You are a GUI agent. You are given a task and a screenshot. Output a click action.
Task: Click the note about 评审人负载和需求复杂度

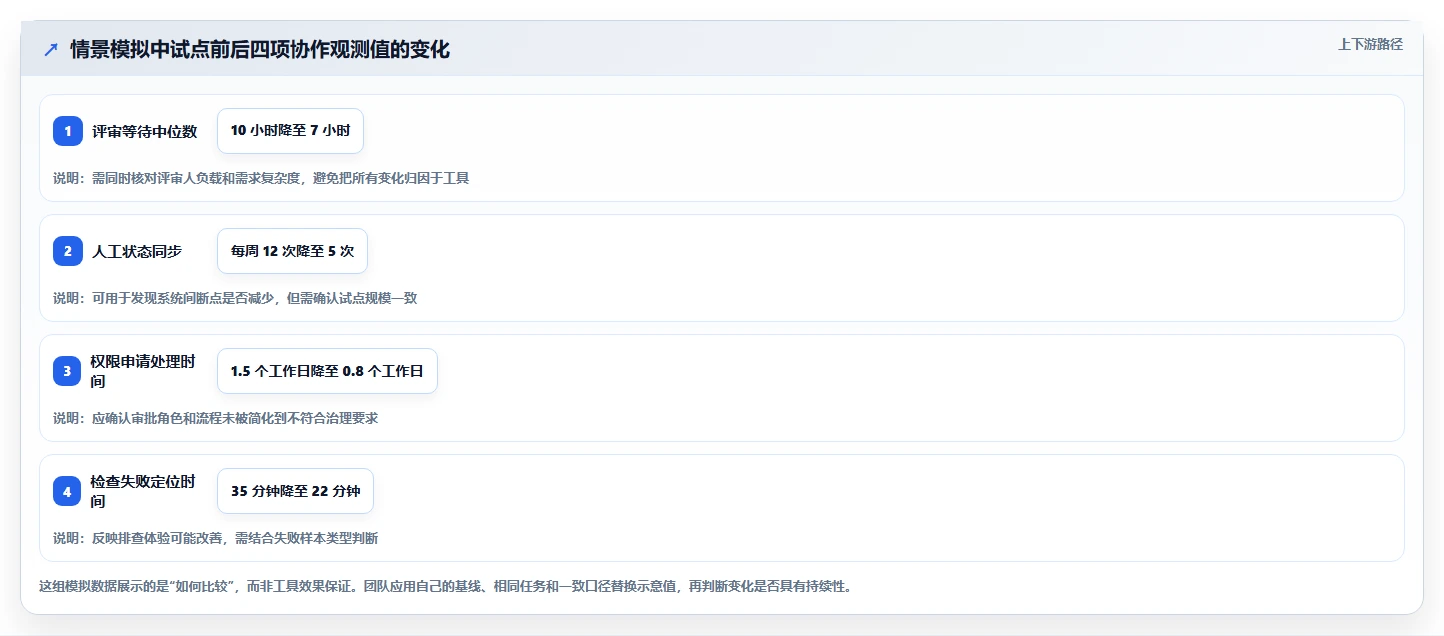click(x=261, y=178)
